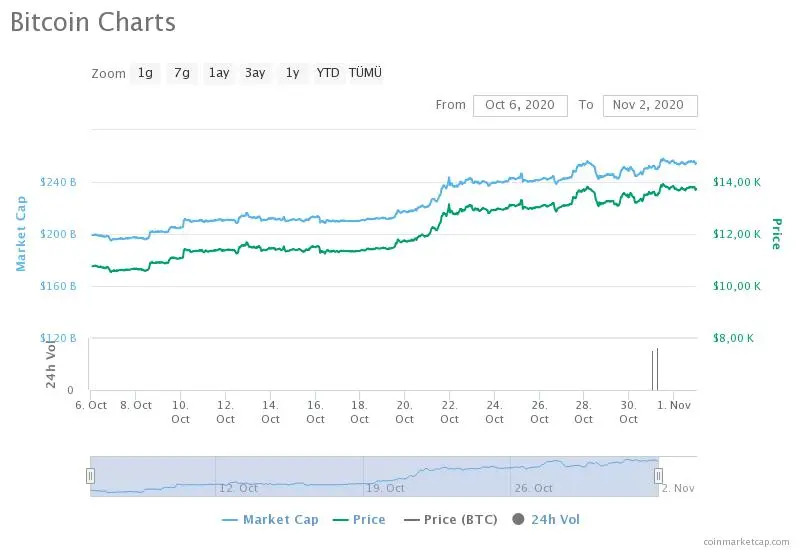Click the 6. Oct axis label
Viewport: 800px width, 550px height.
[x=91, y=405]
